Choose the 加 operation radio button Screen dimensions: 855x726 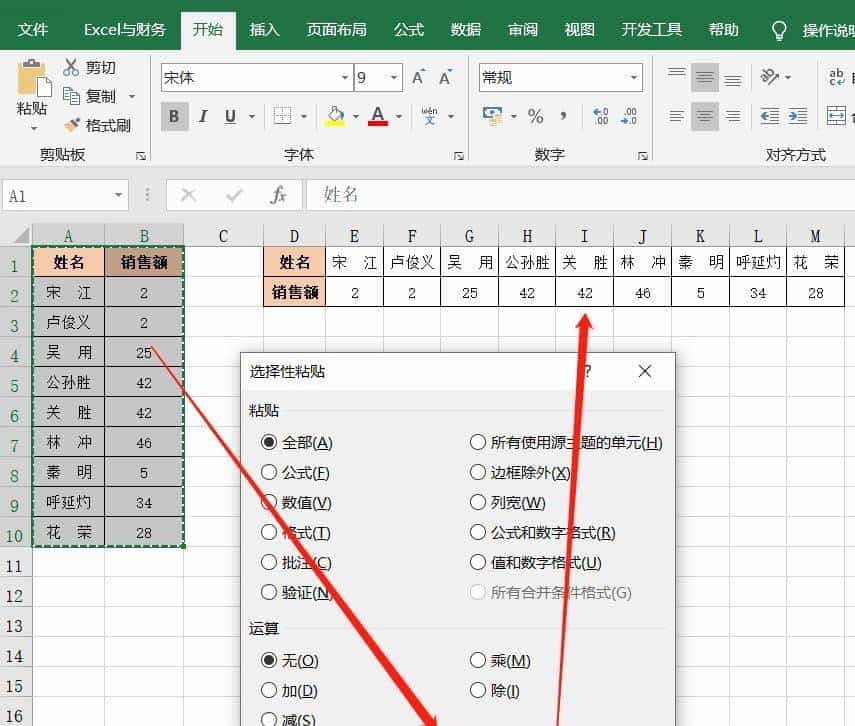tap(270, 690)
